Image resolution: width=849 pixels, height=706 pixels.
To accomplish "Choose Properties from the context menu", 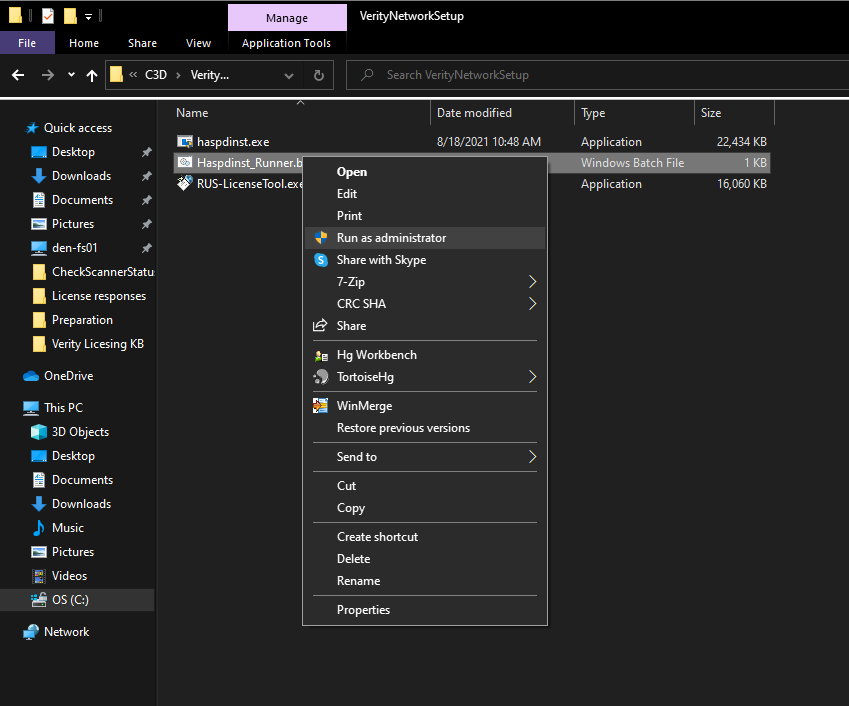I will 363,610.
